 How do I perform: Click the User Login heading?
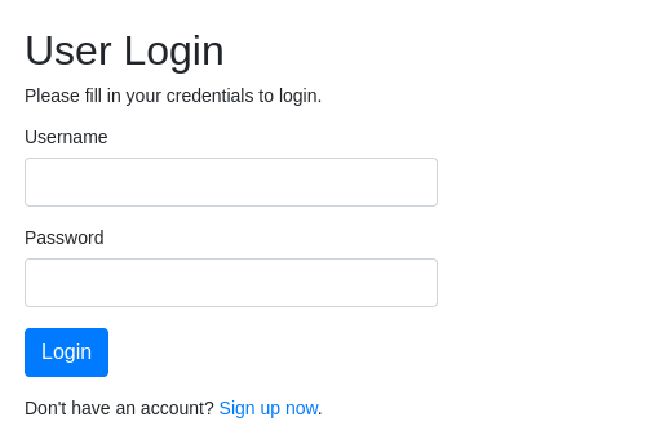pyautogui.click(x=124, y=51)
